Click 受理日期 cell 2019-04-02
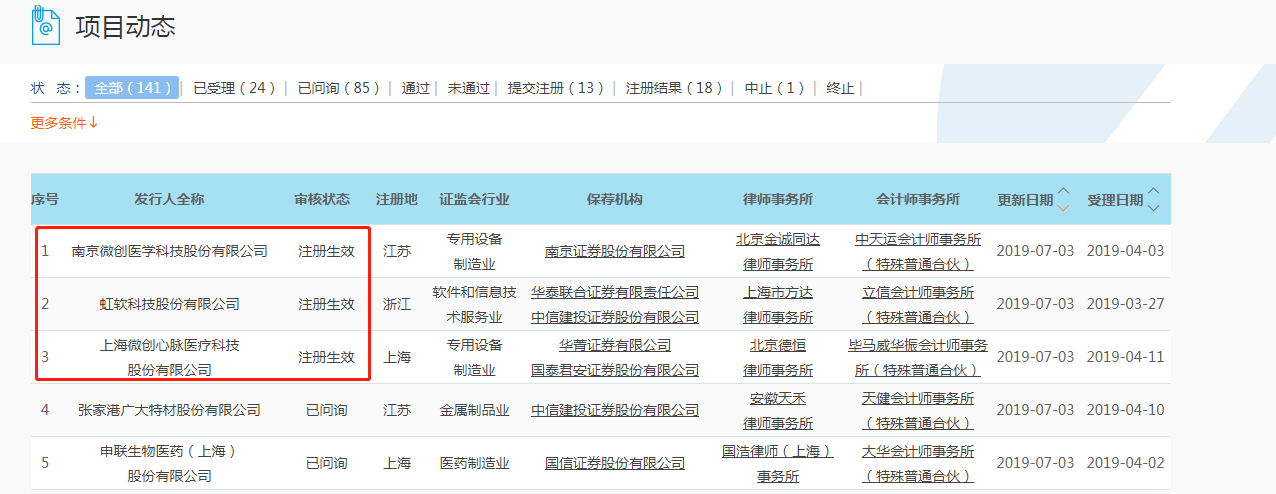The height and width of the screenshot is (494, 1276). click(x=1126, y=463)
